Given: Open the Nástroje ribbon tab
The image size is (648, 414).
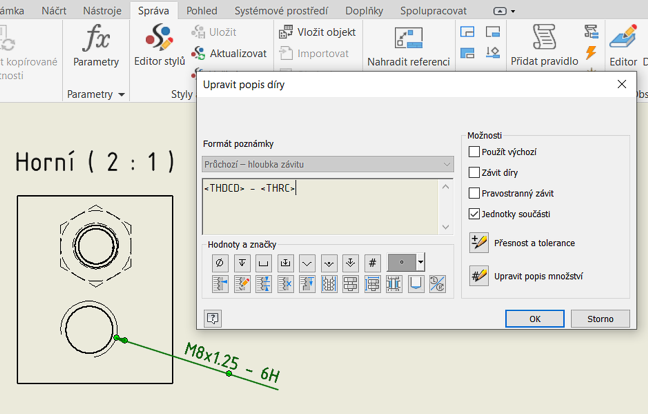Looking at the screenshot, I should click(x=102, y=10).
